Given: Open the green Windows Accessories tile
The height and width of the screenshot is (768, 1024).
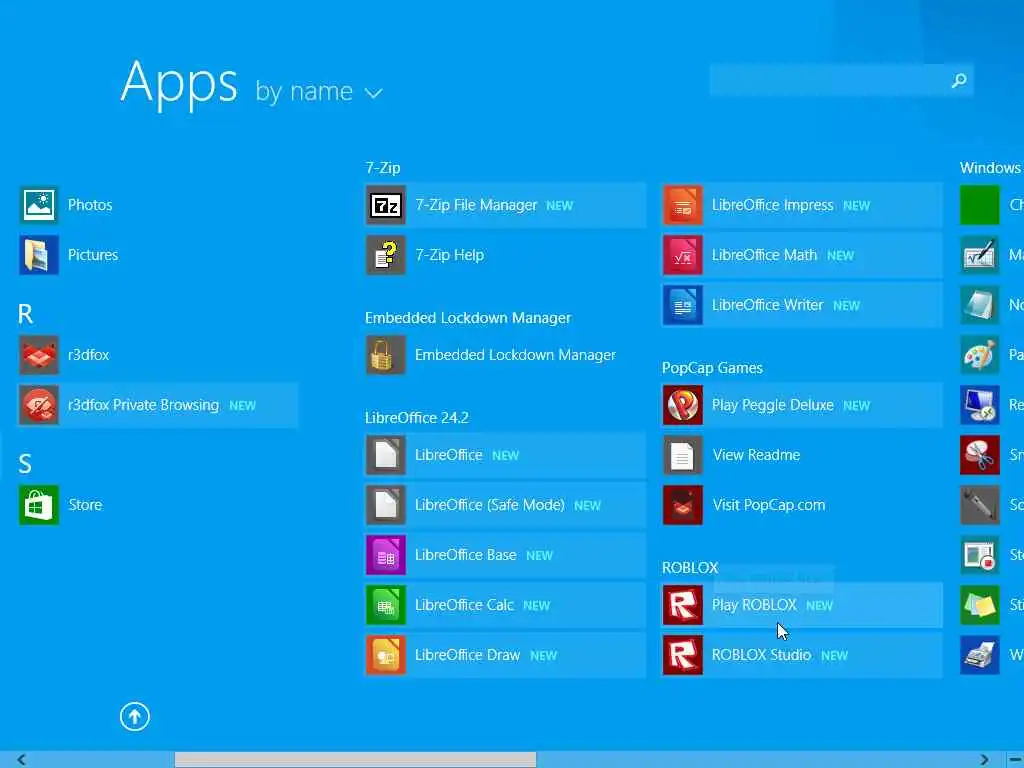Looking at the screenshot, I should (x=980, y=205).
